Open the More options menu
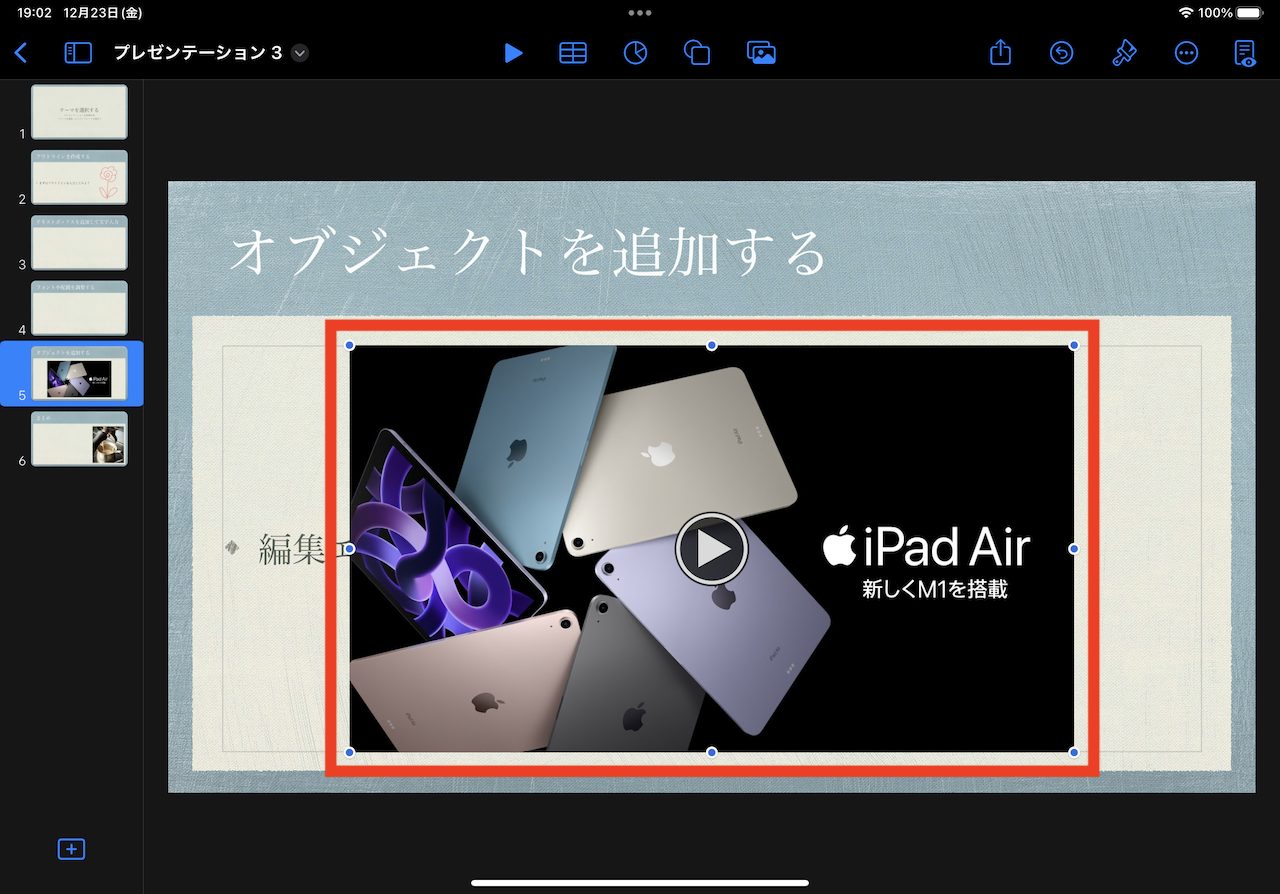The image size is (1280, 894). (1186, 53)
